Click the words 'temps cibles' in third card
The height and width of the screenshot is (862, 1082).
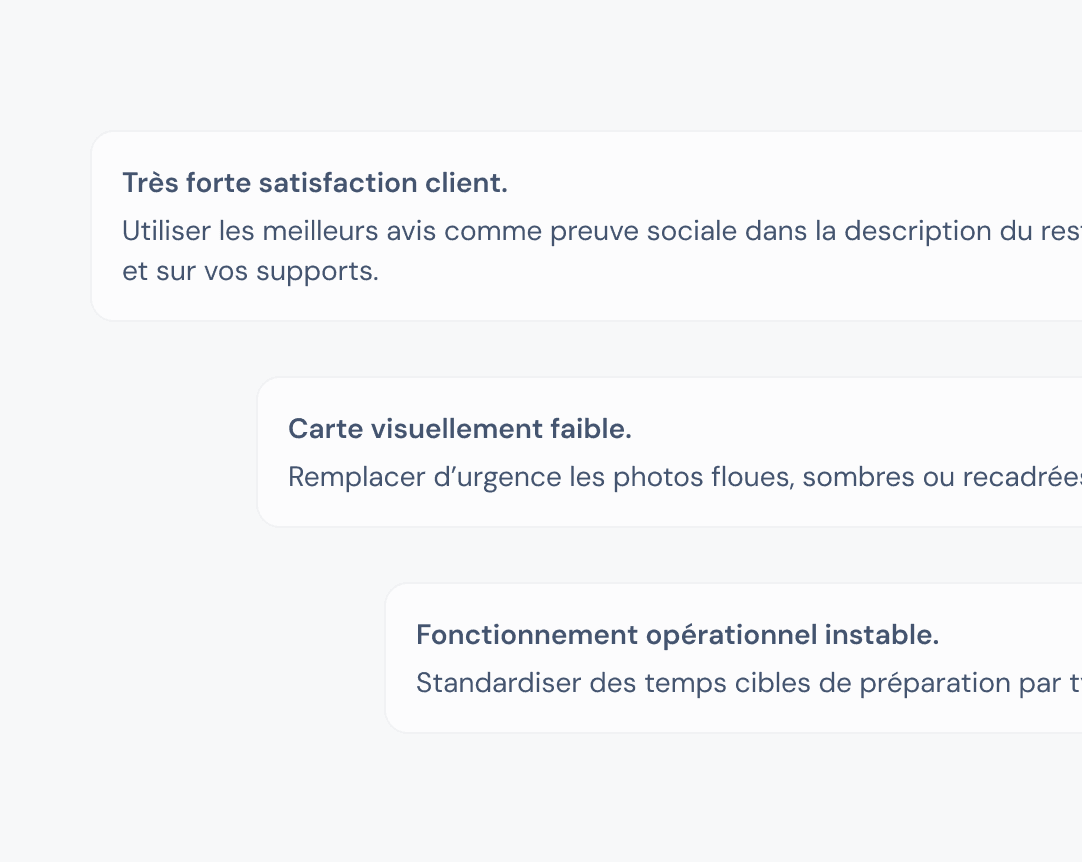pyautogui.click(x=727, y=683)
